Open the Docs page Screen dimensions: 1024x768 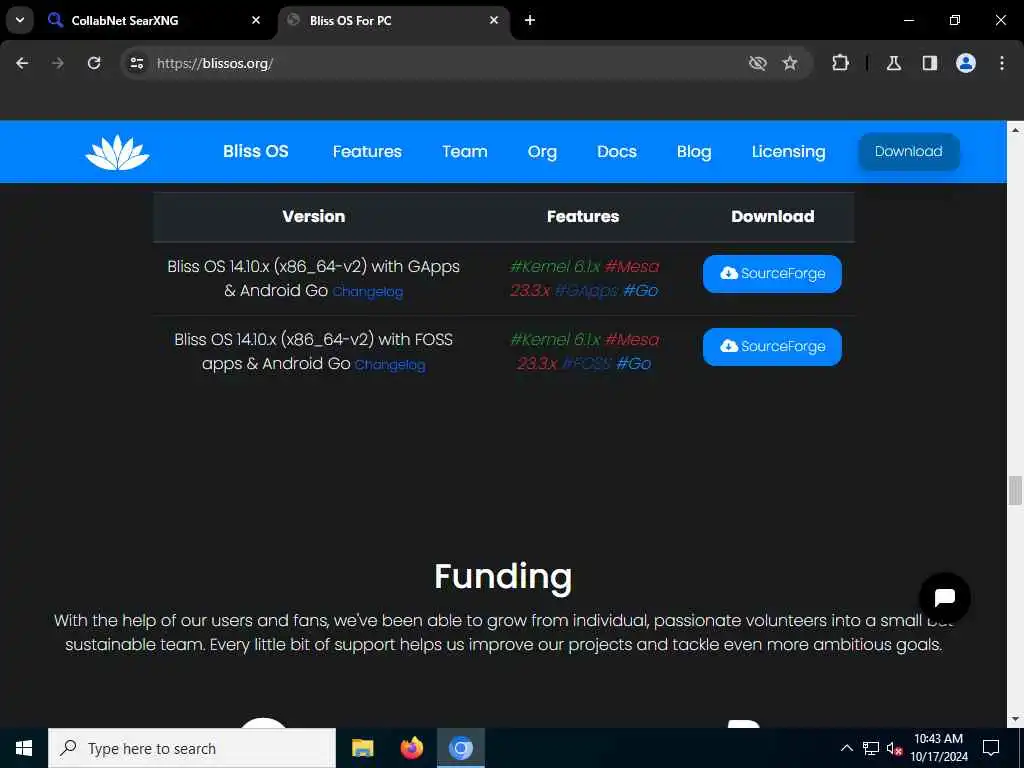pos(617,152)
